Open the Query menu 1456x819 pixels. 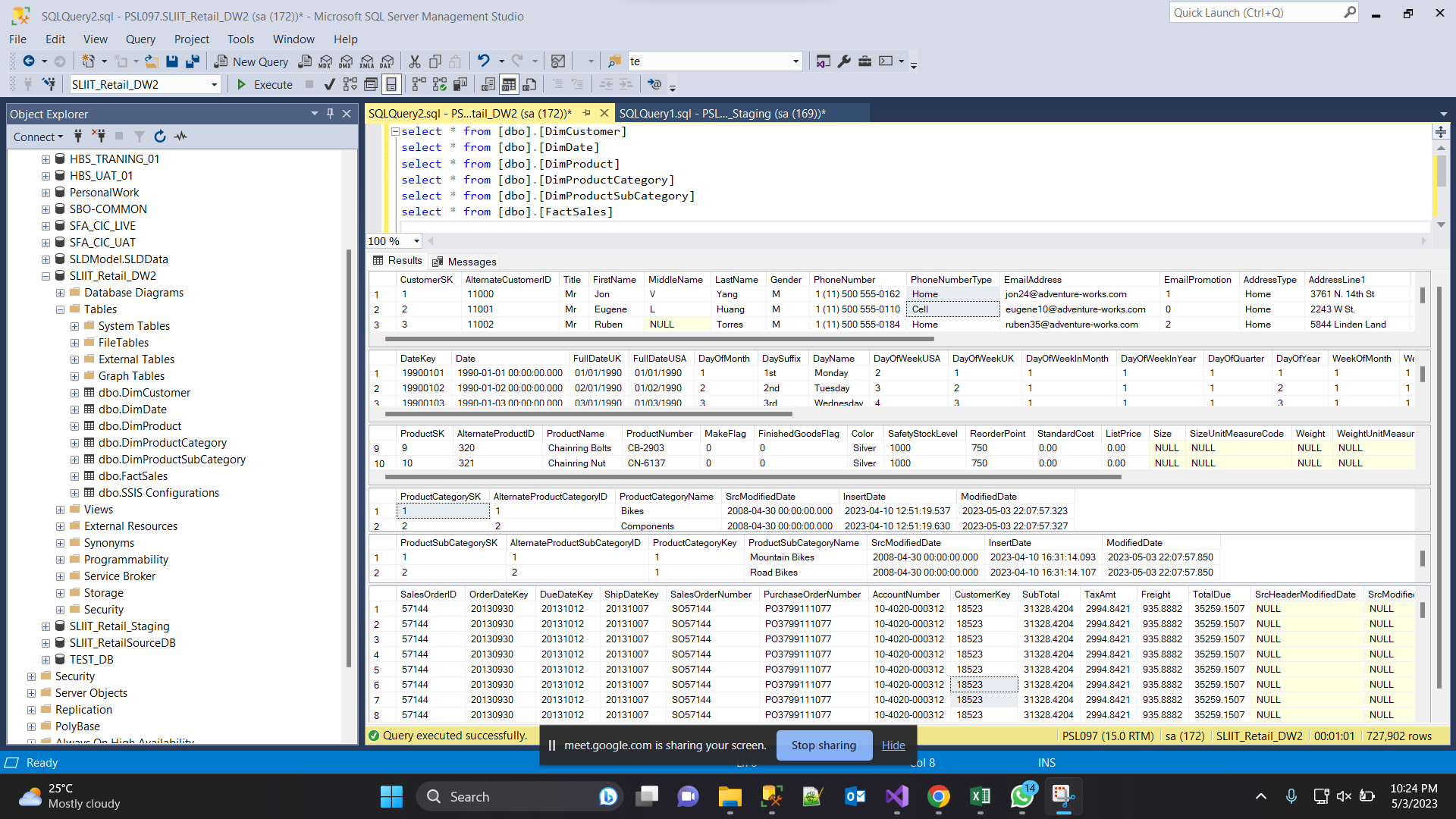pyautogui.click(x=140, y=39)
